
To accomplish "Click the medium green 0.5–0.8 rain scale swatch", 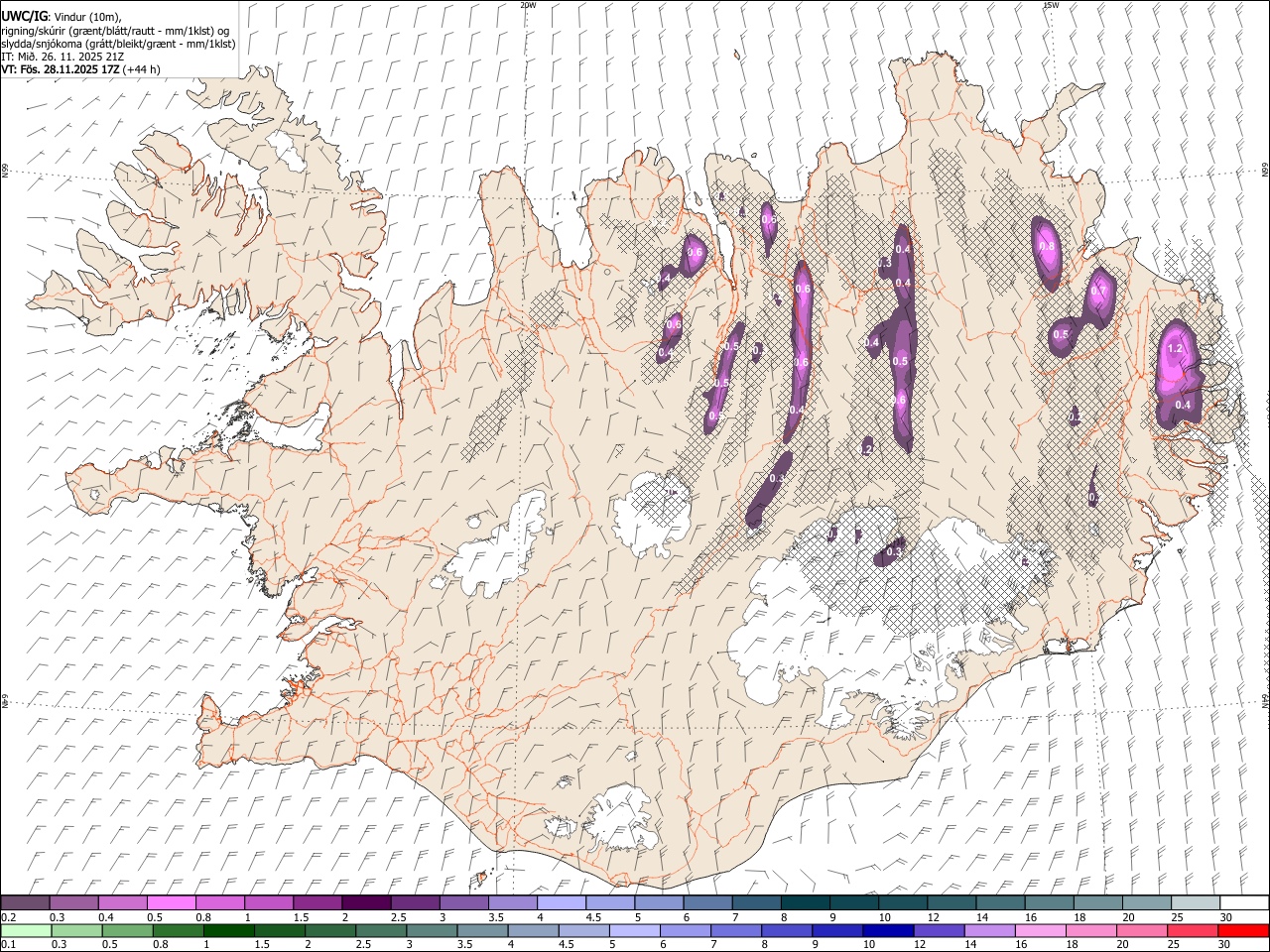I will pyautogui.click(x=127, y=930).
